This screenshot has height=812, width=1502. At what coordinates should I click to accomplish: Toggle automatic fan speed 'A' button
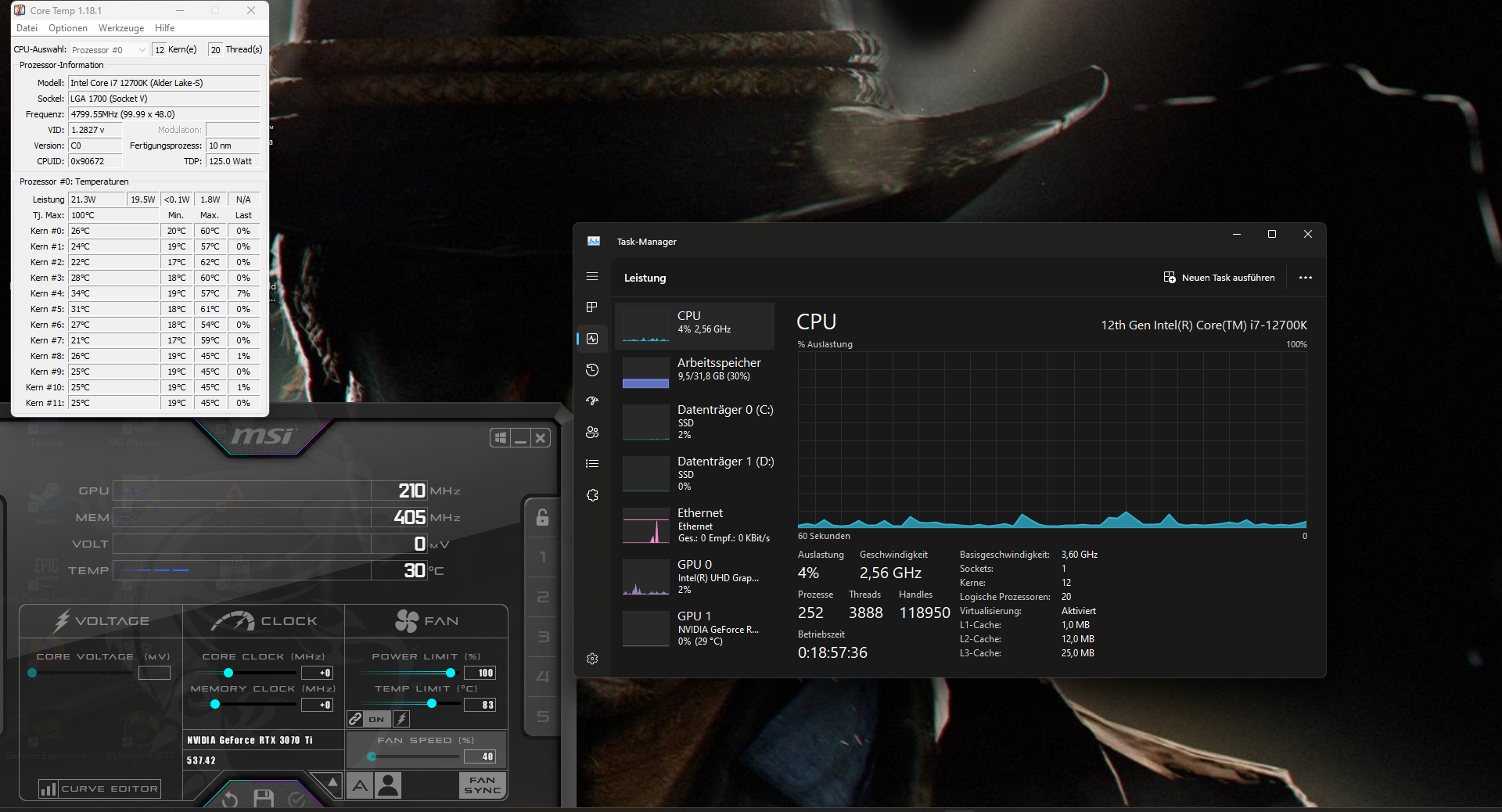pyautogui.click(x=360, y=785)
